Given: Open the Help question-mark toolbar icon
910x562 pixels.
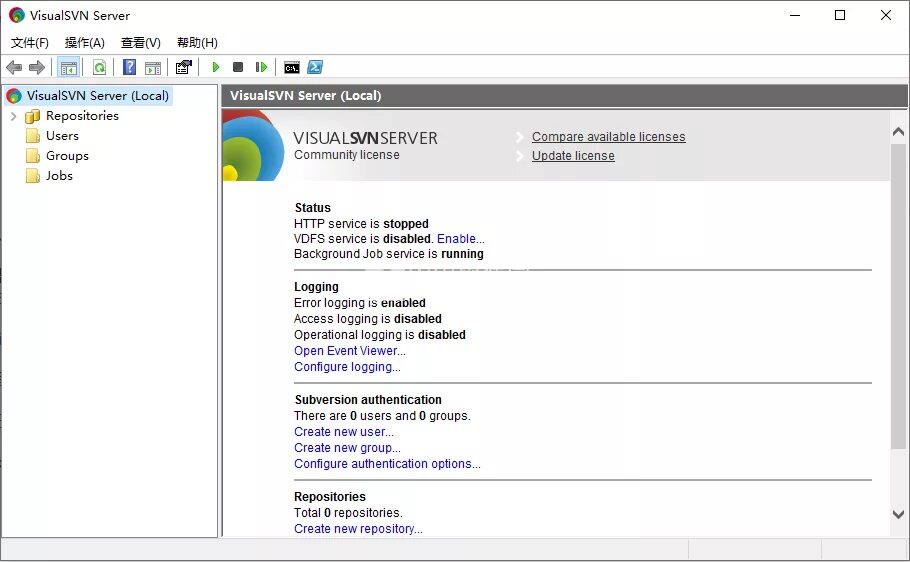Looking at the screenshot, I should (x=129, y=67).
